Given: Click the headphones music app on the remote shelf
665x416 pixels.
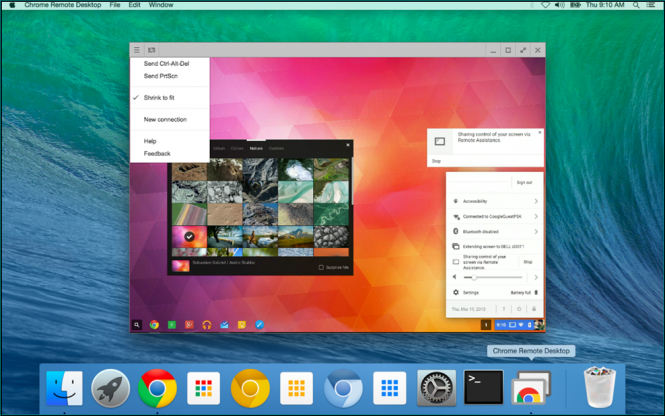Looking at the screenshot, I should pos(207,324).
